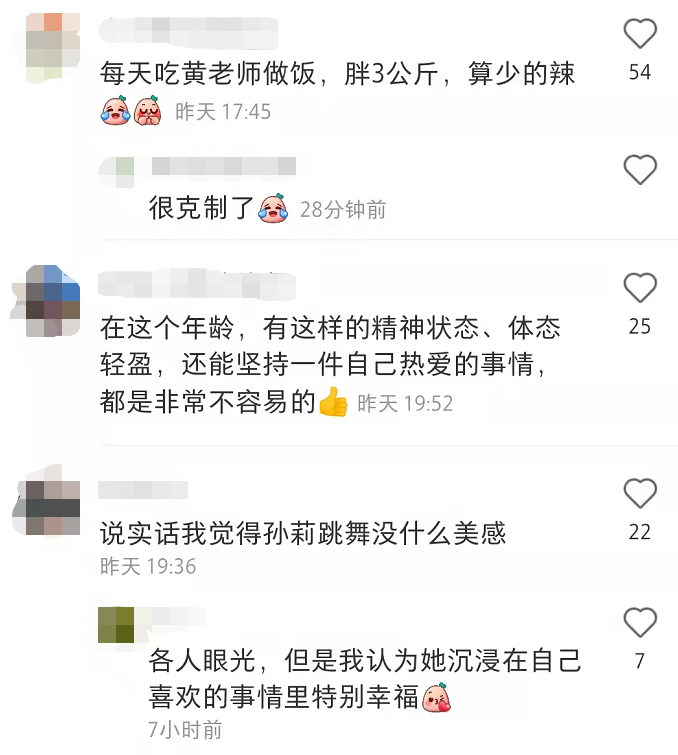Reply to comment 说实话我觉得孙莉跳舞没什么美感
Viewport: 678px width, 755px height.
[x=303, y=533]
